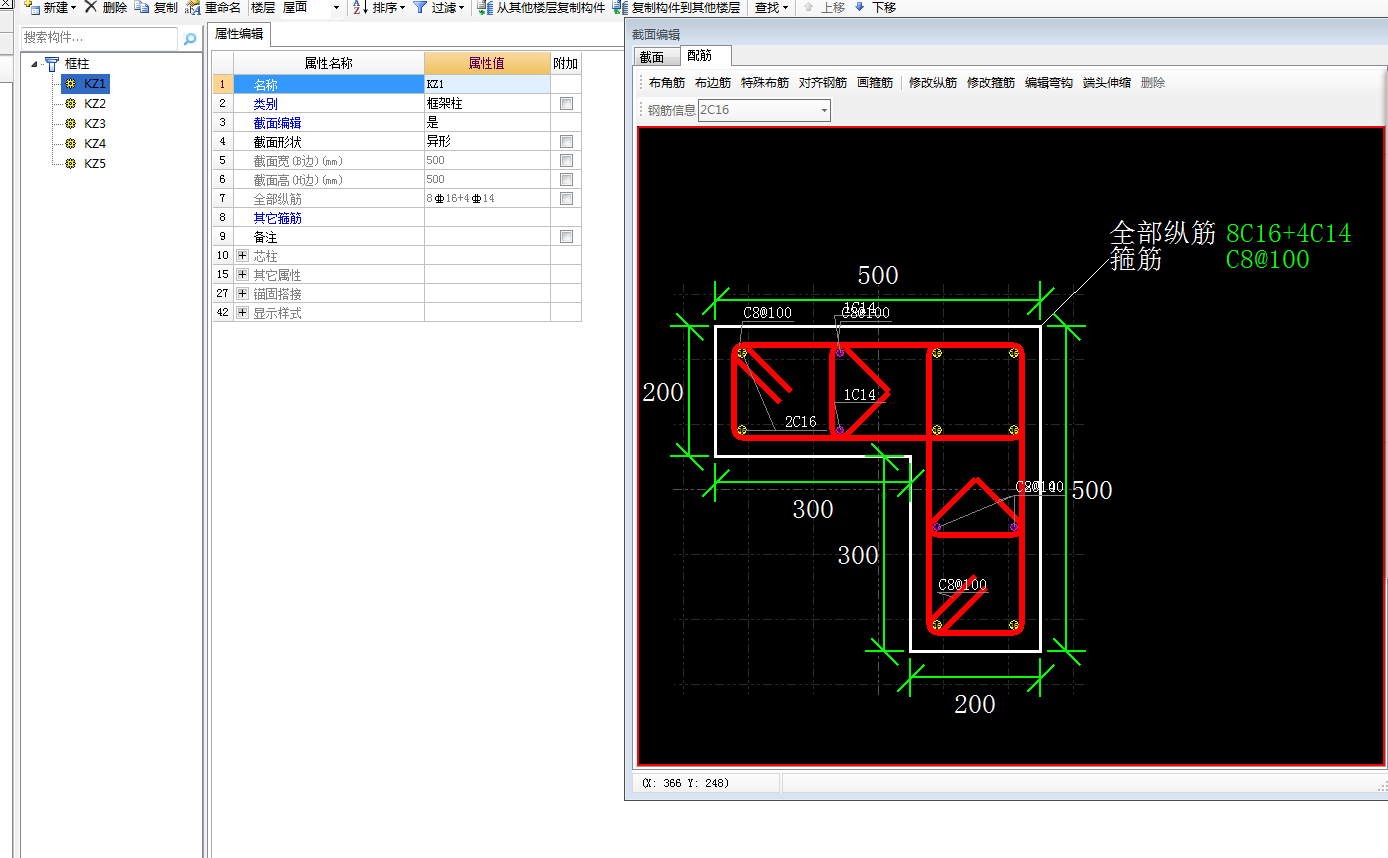Screen dimensions: 1388x858
Task: Click the 2C16 annotation in the drawing
Action: 800,422
